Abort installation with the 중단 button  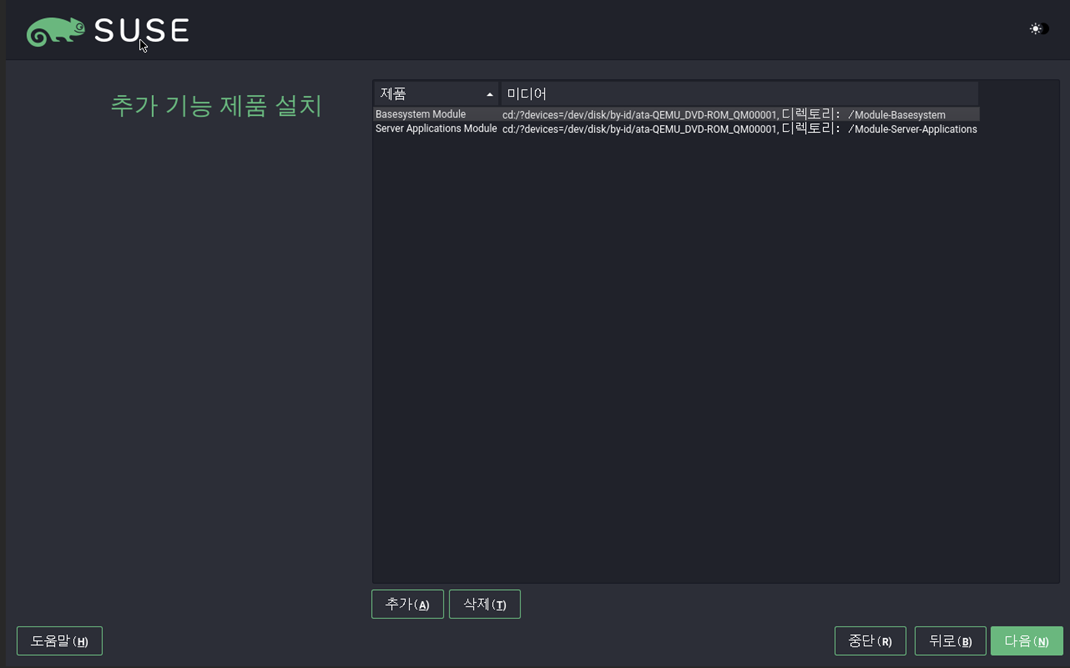[x=869, y=640]
